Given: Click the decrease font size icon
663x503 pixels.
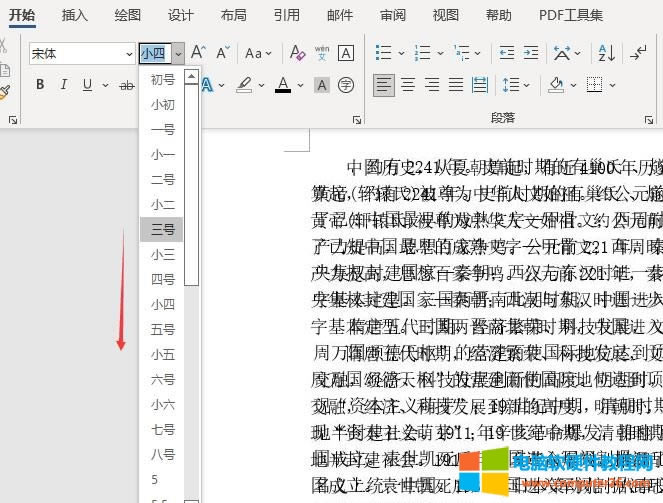Looking at the screenshot, I should coord(222,53).
